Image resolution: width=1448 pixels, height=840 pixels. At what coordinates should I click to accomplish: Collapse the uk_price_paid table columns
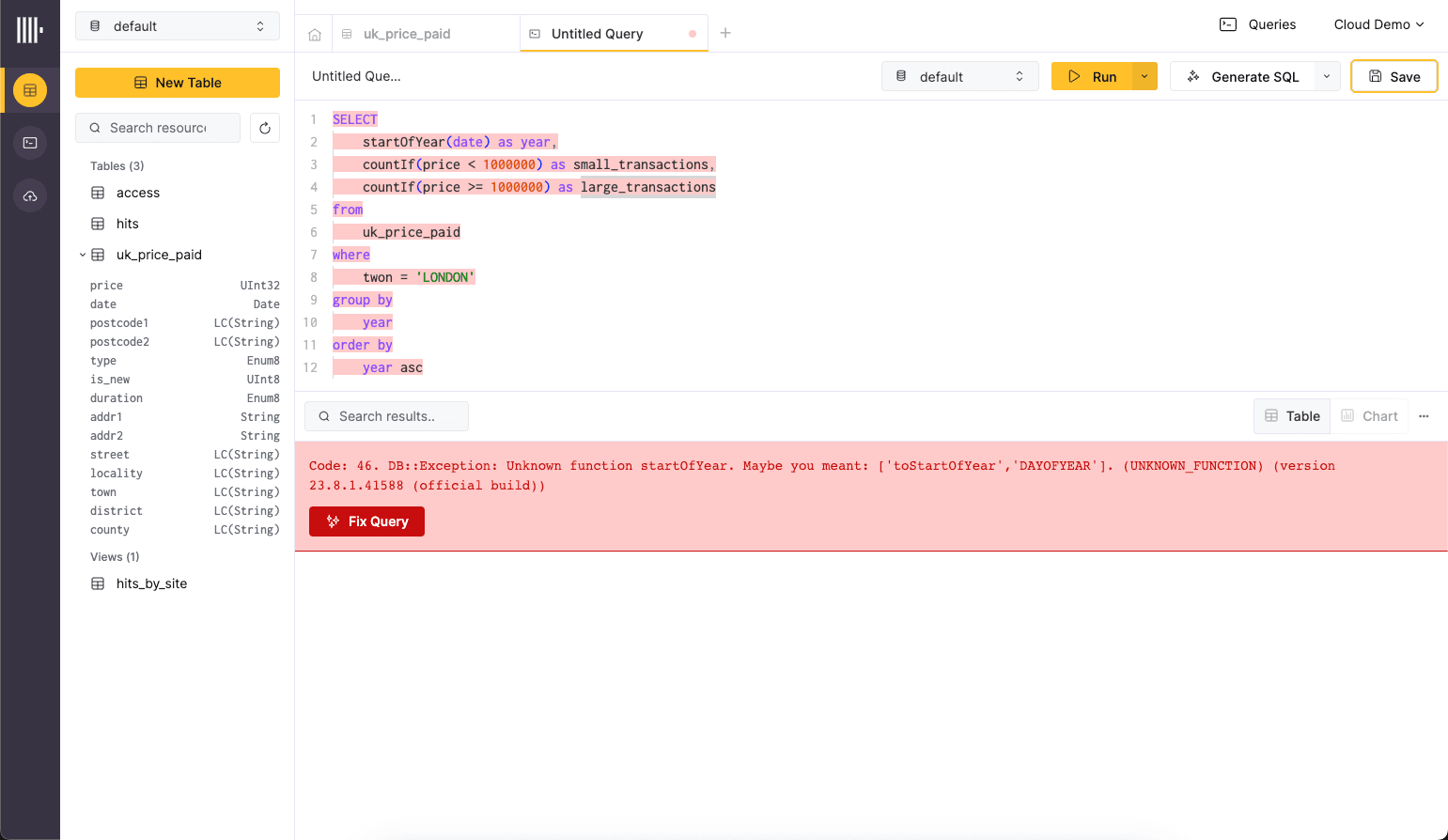(x=83, y=255)
